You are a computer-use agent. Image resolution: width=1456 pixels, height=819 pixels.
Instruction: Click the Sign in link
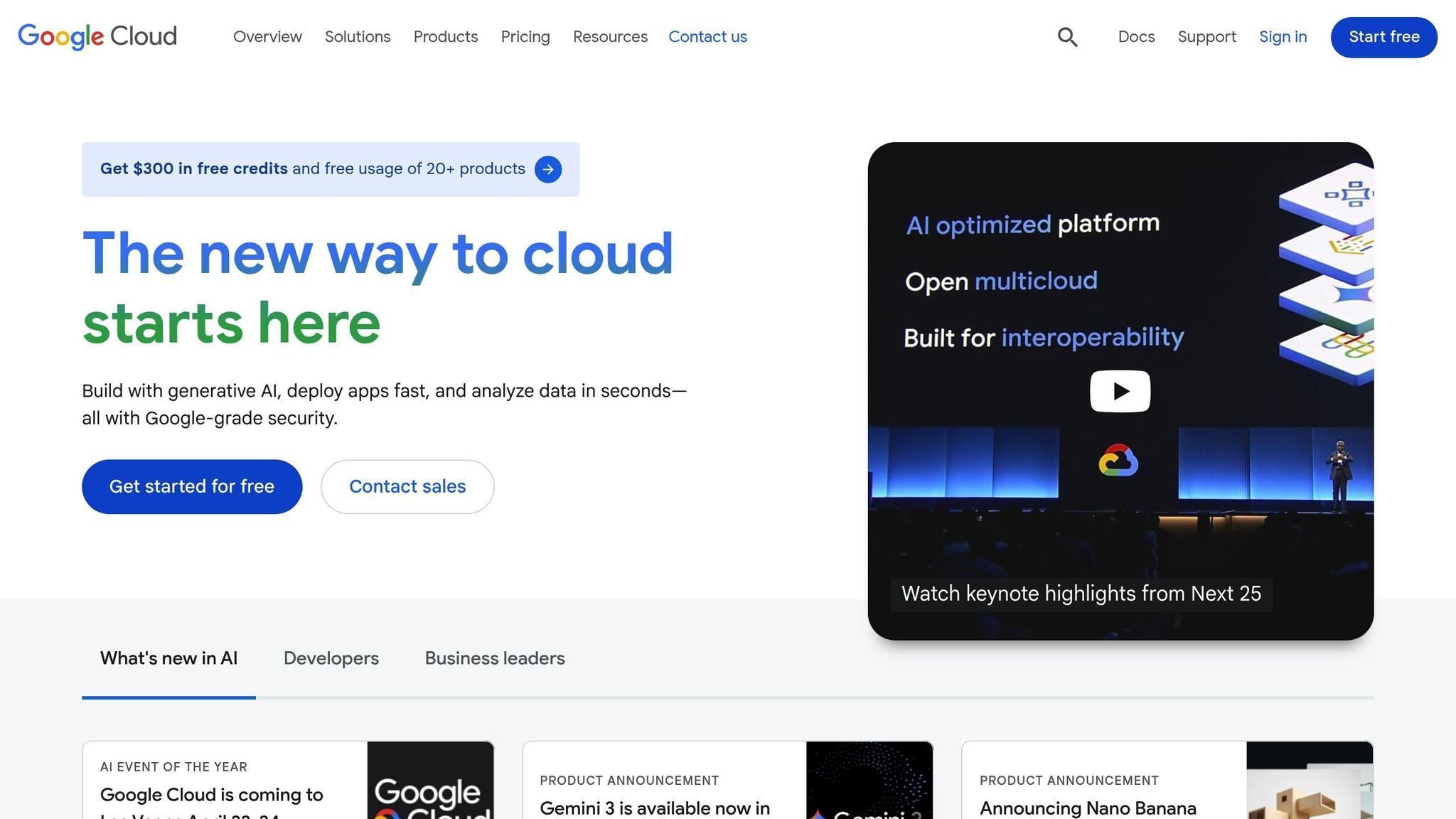(x=1283, y=36)
